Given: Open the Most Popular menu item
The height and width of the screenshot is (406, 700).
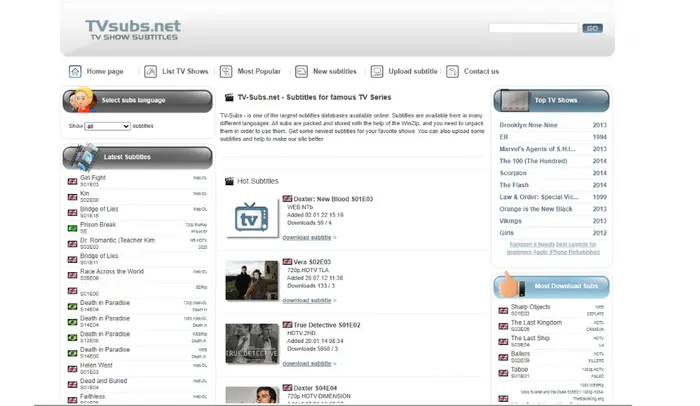Looking at the screenshot, I should point(259,71).
